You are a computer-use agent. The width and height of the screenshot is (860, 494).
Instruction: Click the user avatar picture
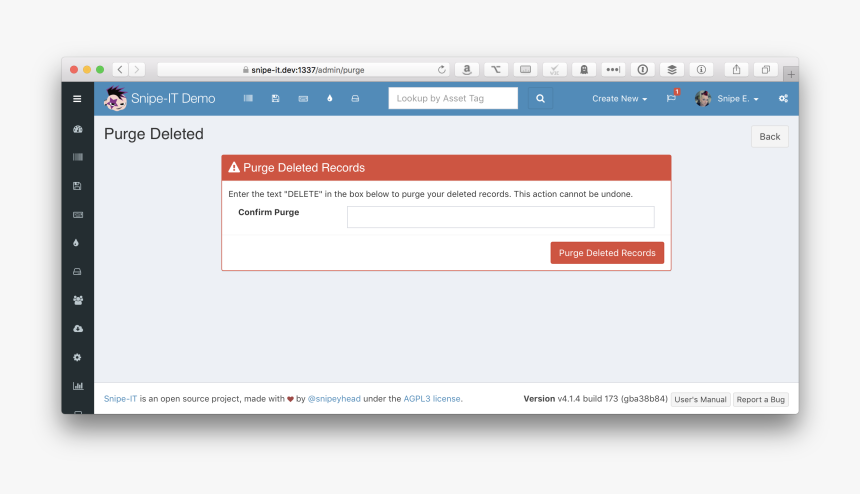click(x=703, y=98)
